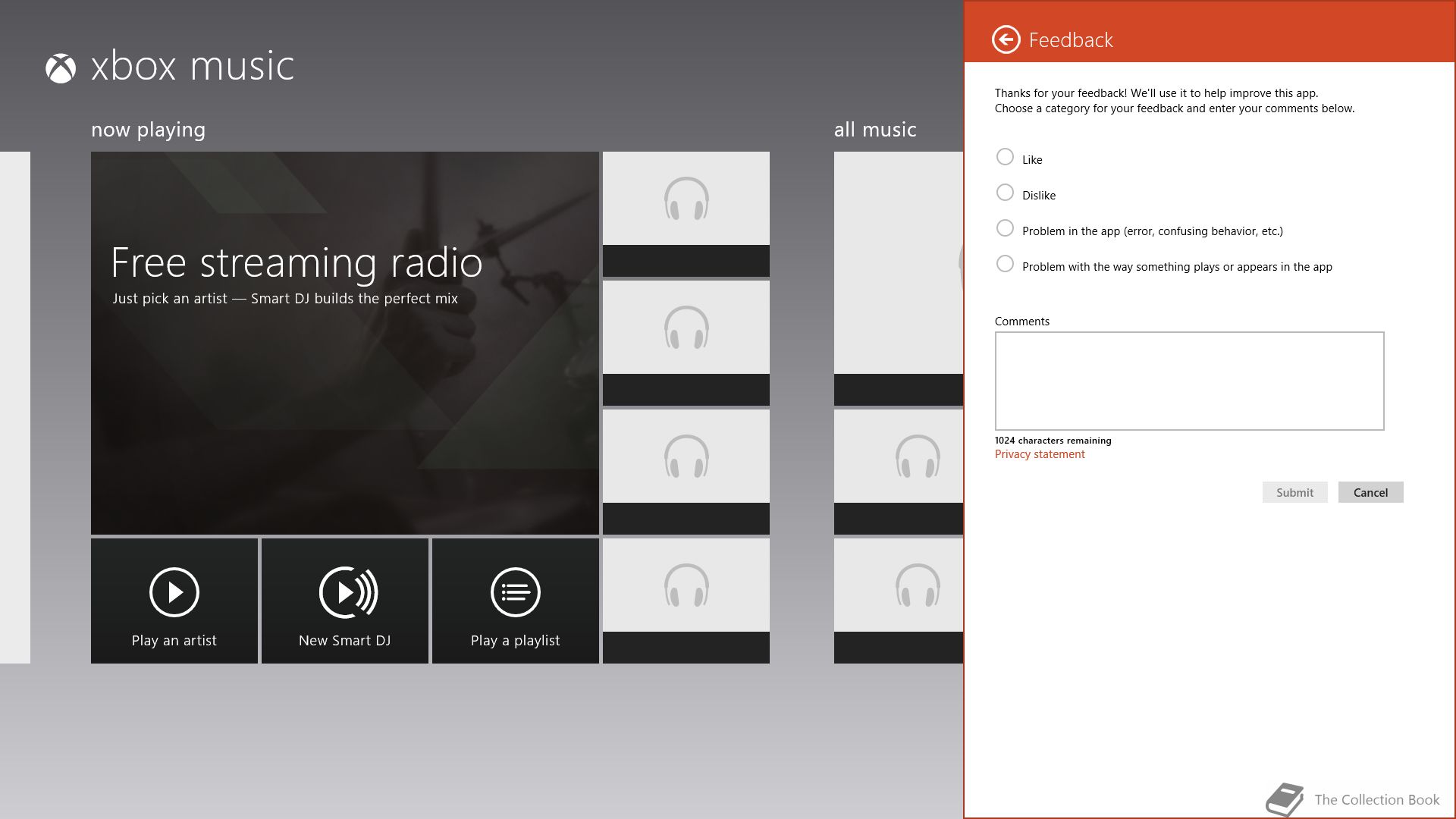The width and height of the screenshot is (1456, 819).
Task: Open the now playing section heading
Action: click(x=148, y=130)
